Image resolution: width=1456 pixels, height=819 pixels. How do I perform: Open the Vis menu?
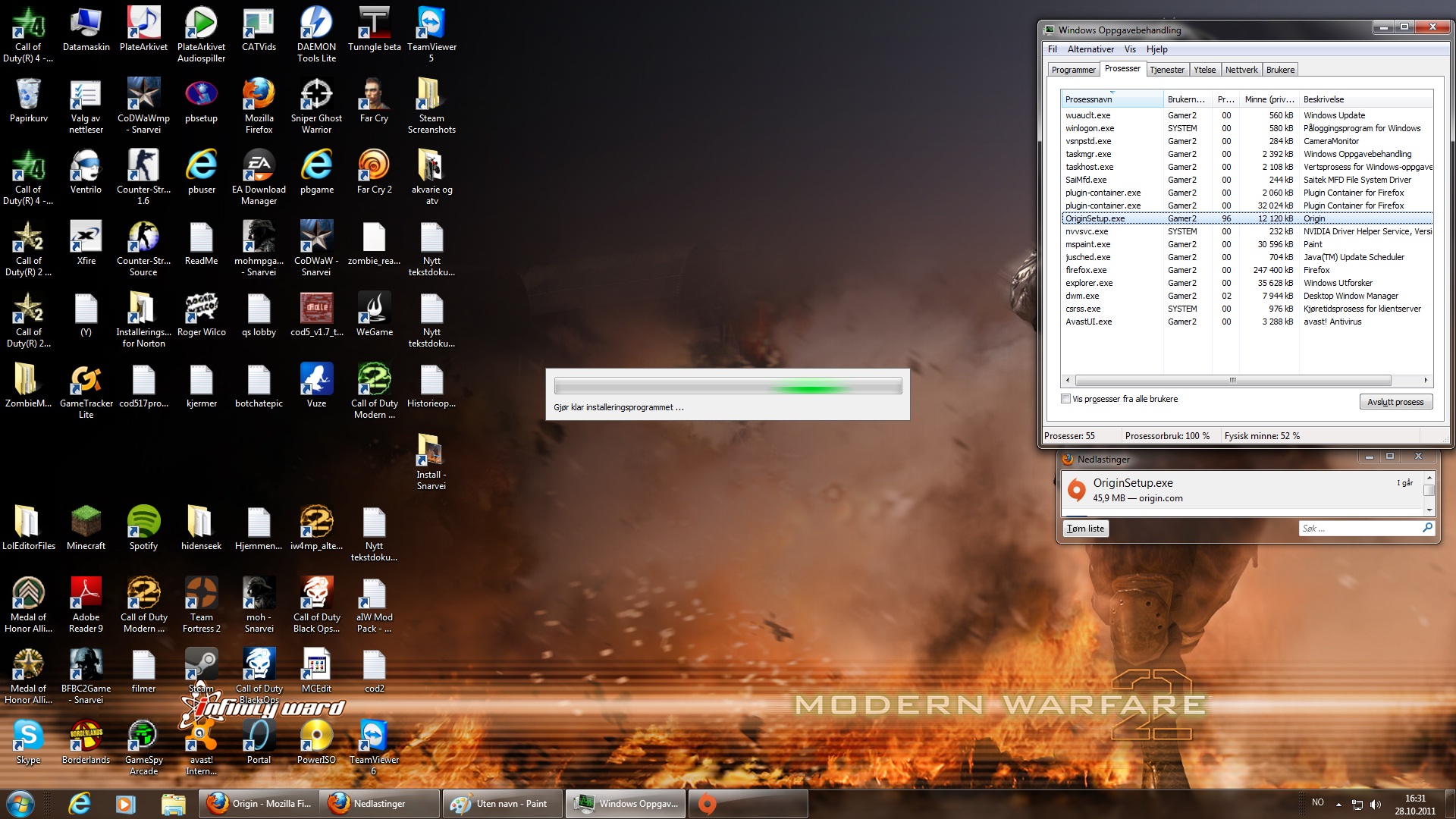[x=1130, y=49]
